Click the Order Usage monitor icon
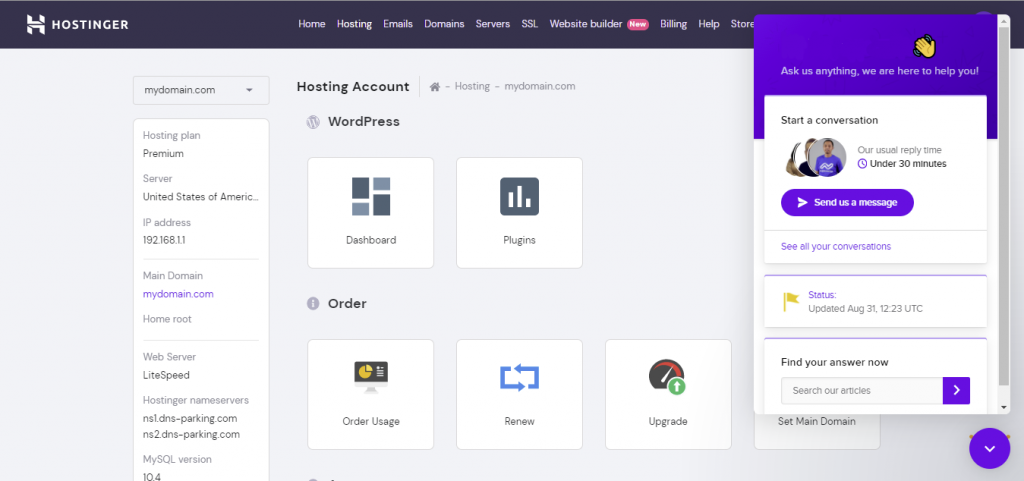 [x=371, y=377]
